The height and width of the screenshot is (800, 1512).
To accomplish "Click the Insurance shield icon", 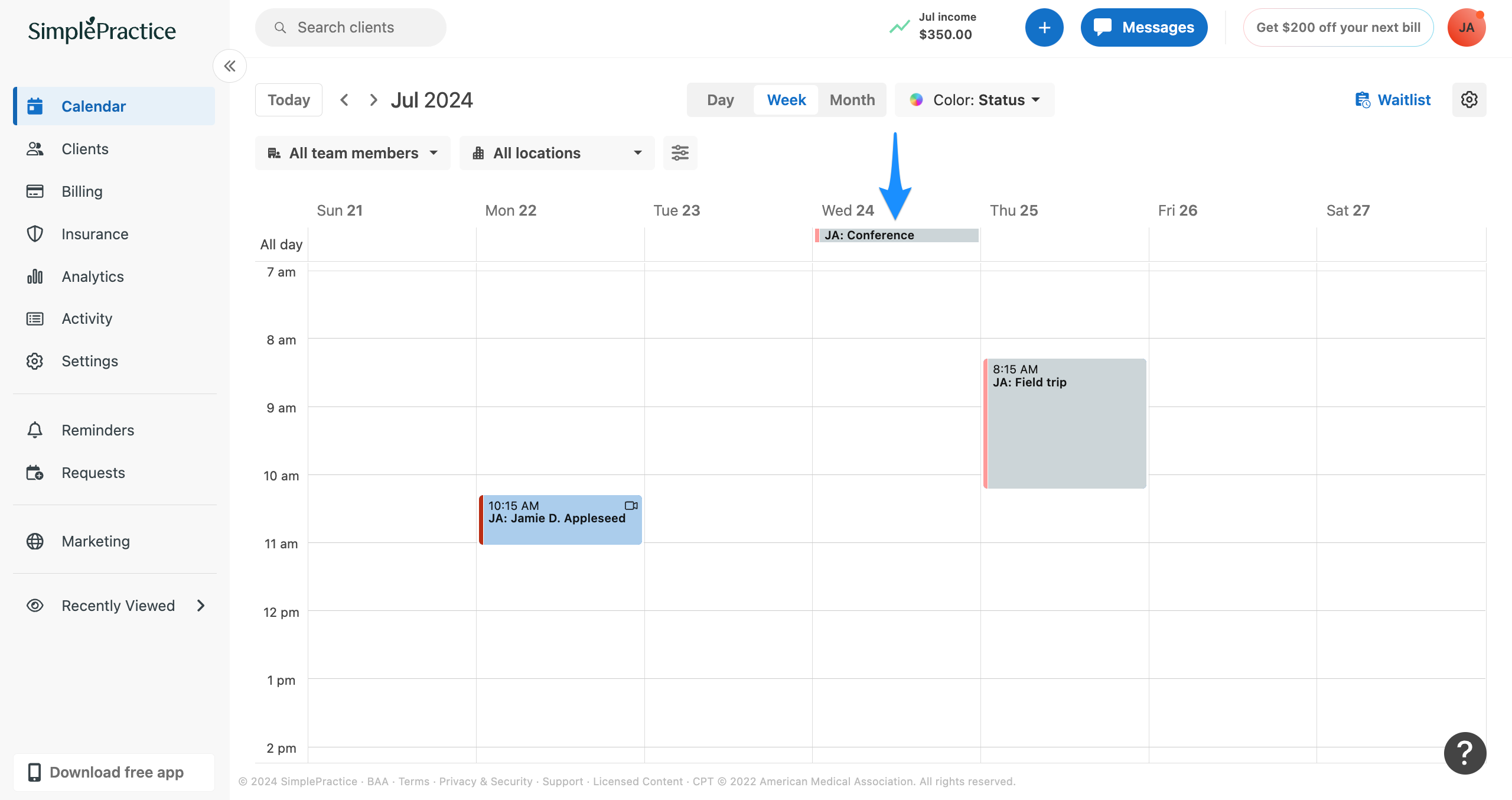I will coord(35,234).
